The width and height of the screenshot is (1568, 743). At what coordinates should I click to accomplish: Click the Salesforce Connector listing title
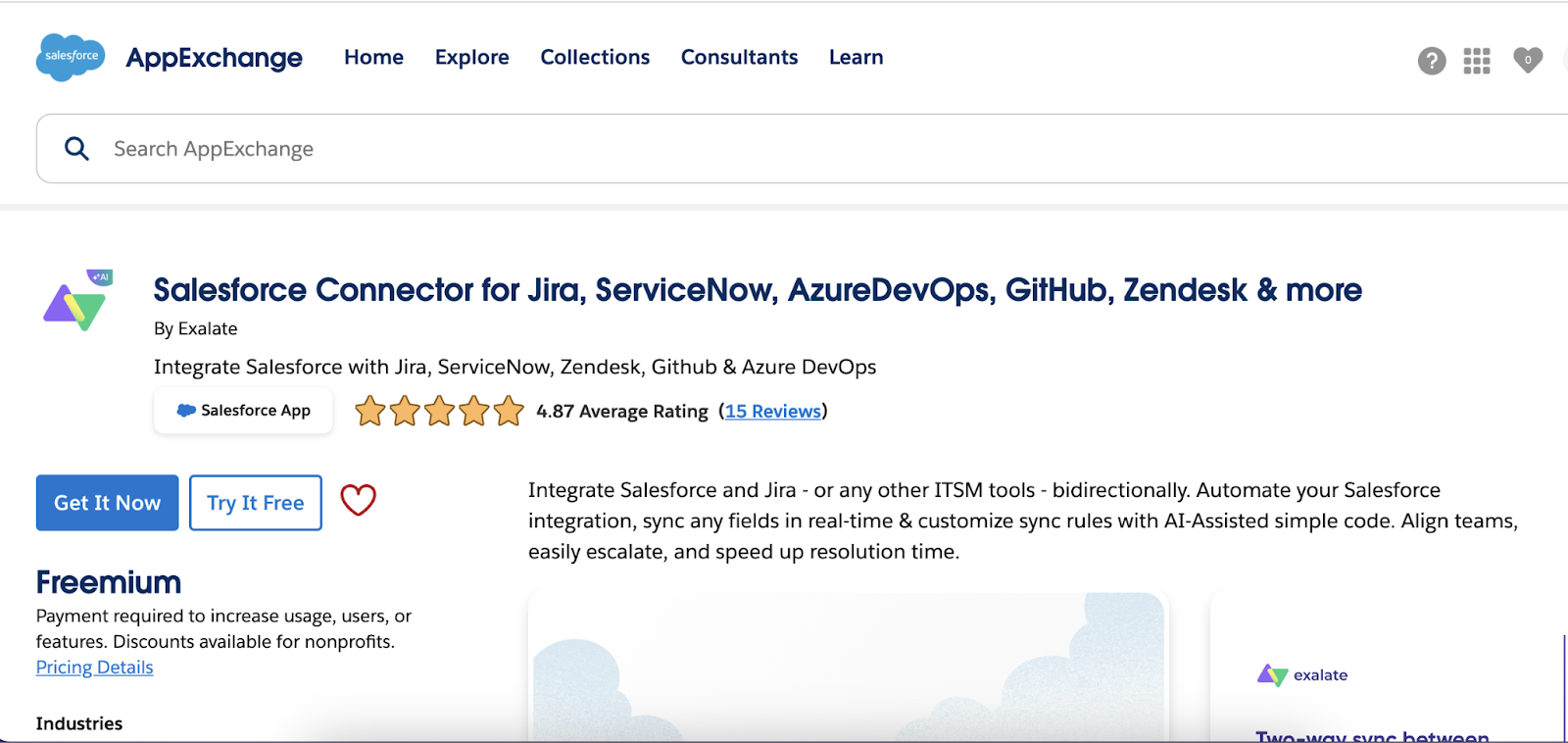(x=757, y=290)
